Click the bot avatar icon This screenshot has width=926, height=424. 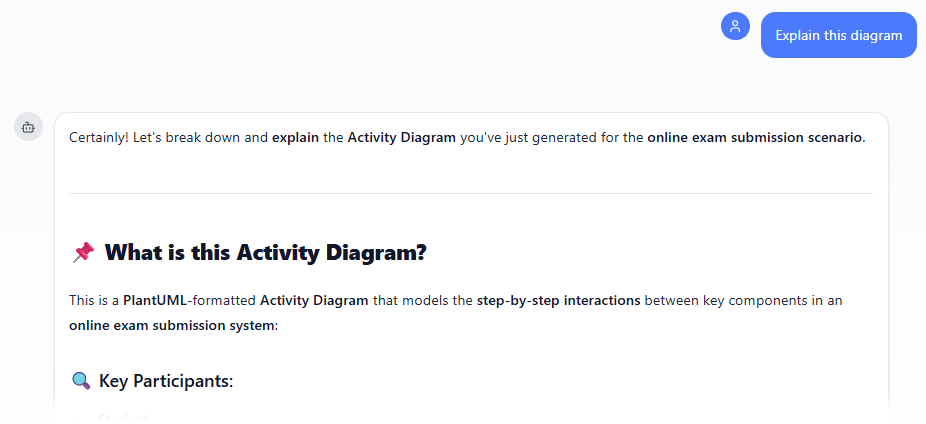pyautogui.click(x=28, y=127)
